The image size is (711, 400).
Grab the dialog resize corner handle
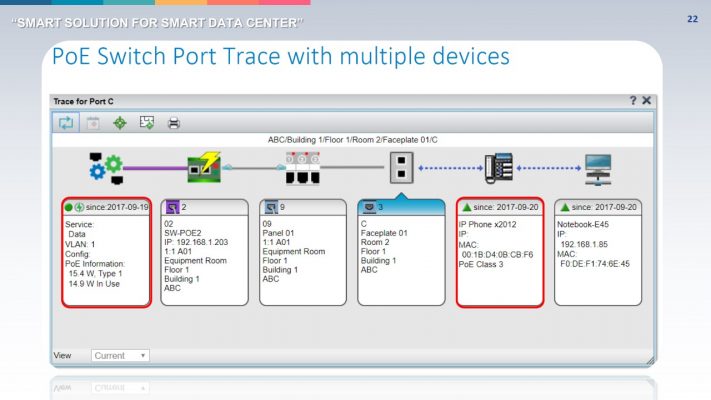pyautogui.click(x=650, y=361)
